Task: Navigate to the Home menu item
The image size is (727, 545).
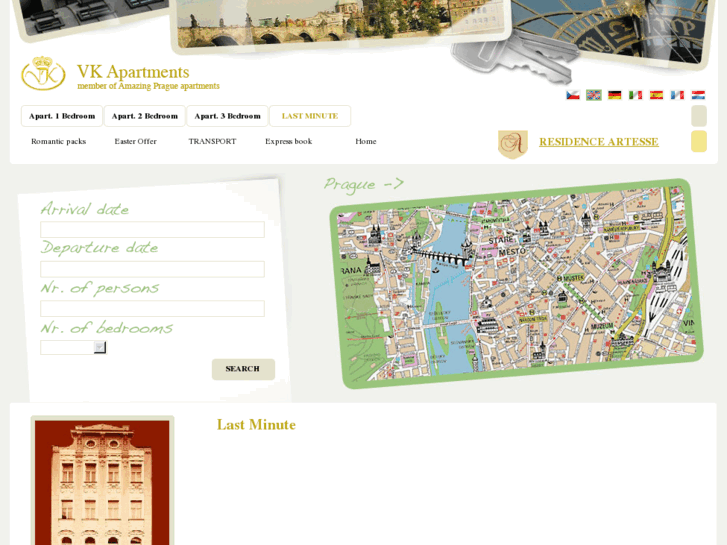Action: [366, 141]
